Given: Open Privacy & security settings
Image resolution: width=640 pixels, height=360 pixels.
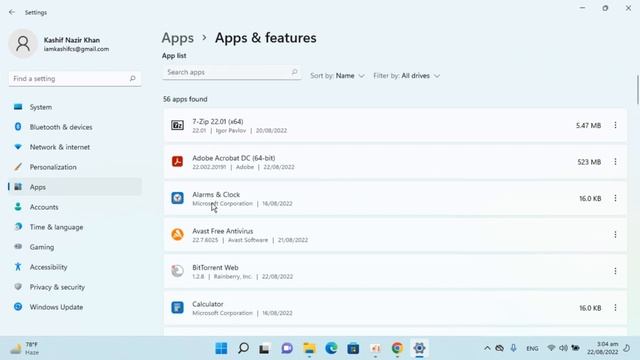Looking at the screenshot, I should pyautogui.click(x=75, y=287).
